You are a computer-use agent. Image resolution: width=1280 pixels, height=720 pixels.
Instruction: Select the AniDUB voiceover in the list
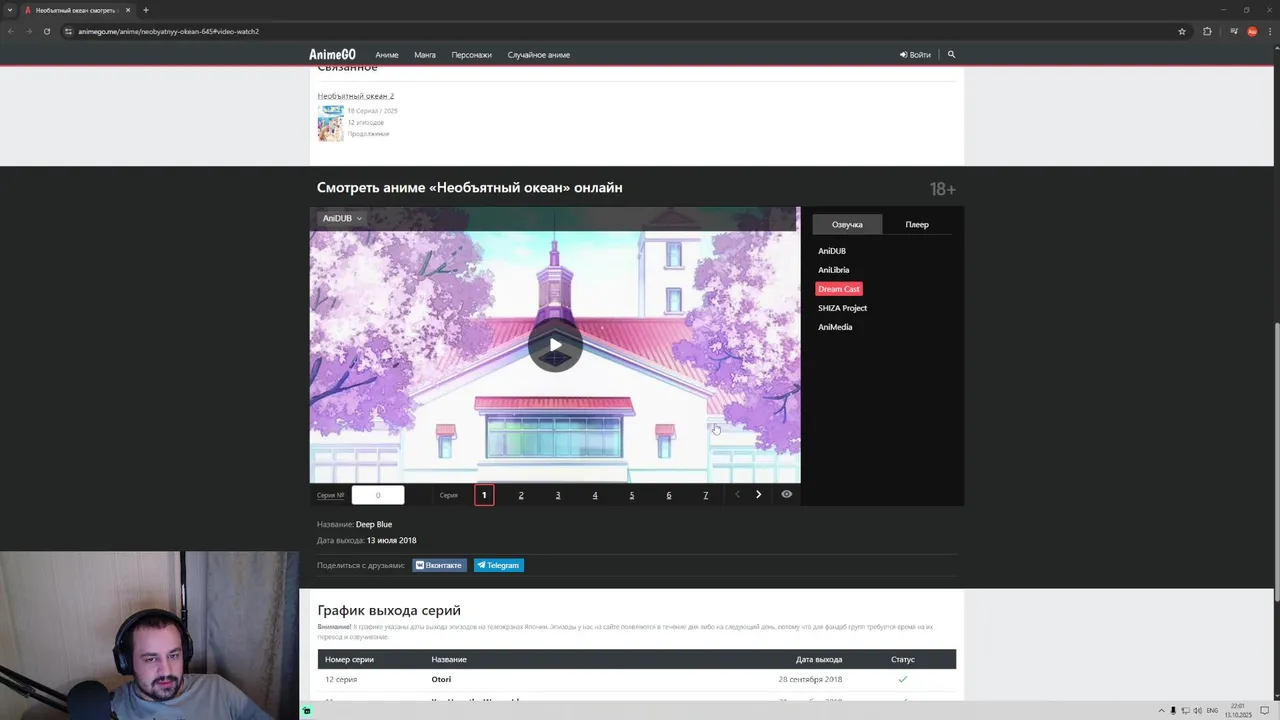coord(832,251)
